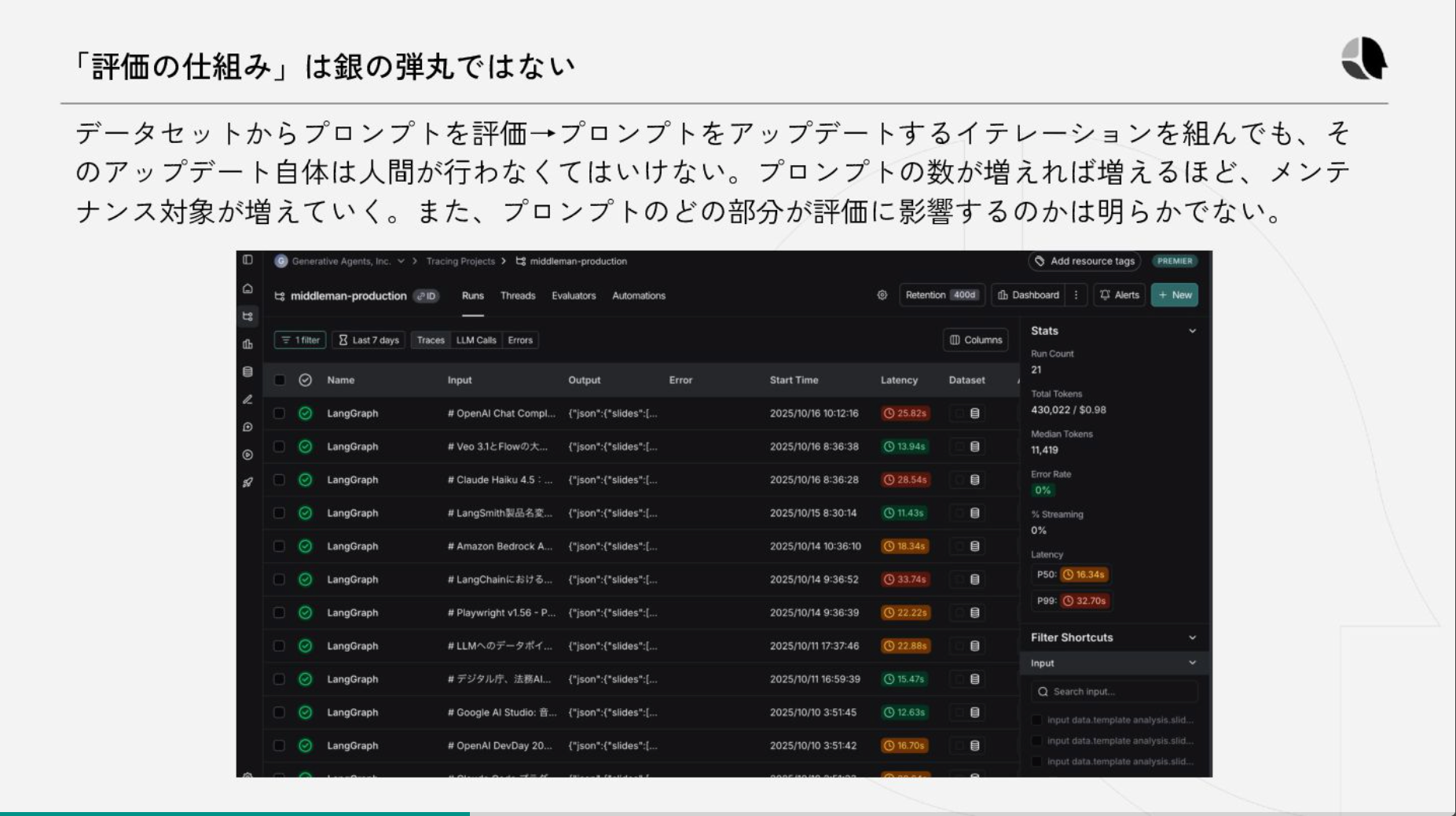Click green status icon for Veo 3.1 row
1456x816 pixels.
[306, 447]
